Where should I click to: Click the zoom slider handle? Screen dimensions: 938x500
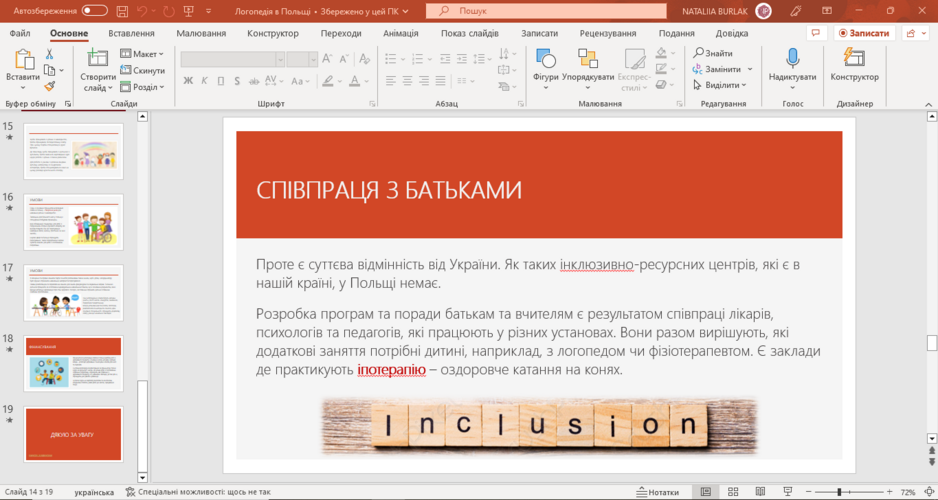(839, 492)
